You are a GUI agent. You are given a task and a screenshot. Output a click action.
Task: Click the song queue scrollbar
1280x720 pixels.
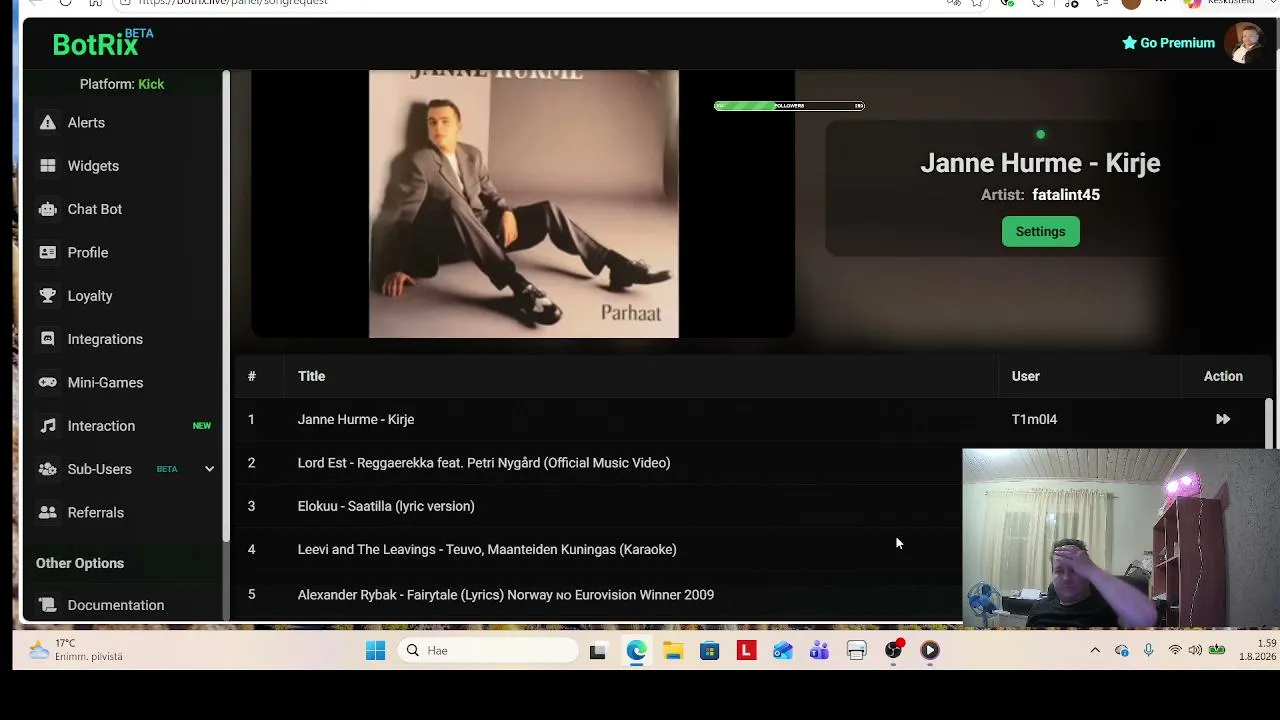1270,424
